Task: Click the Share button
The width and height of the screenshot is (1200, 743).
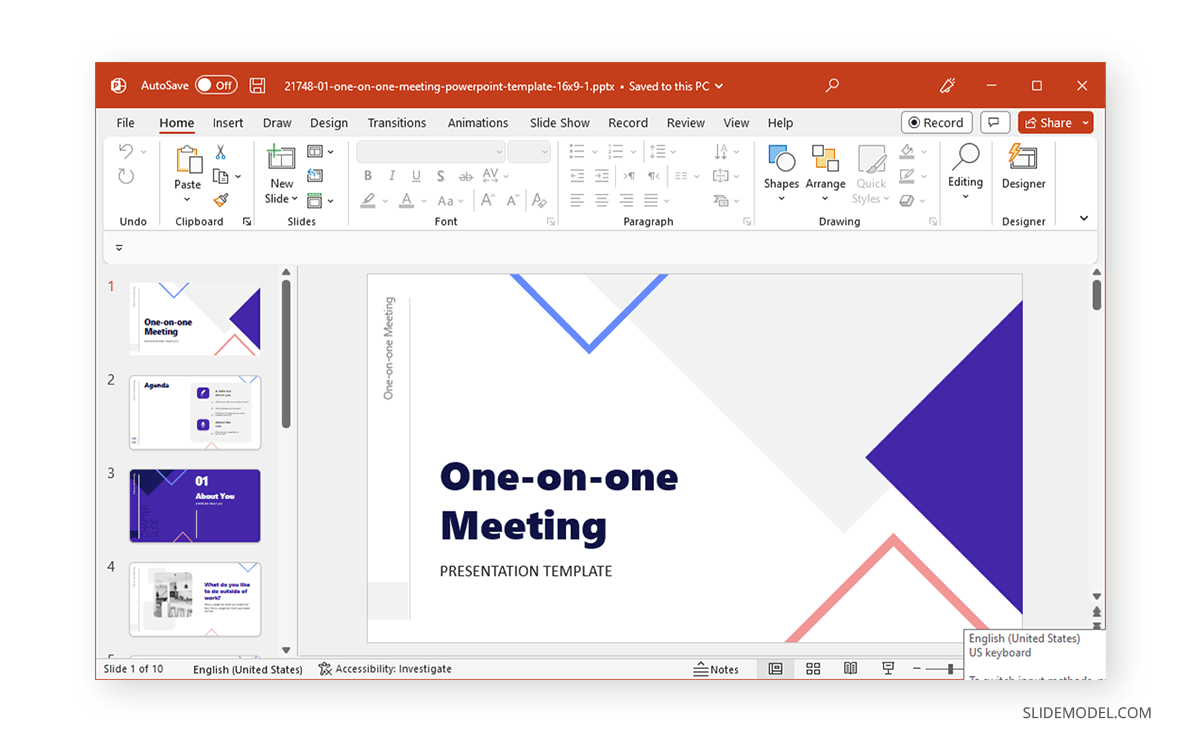Action: pyautogui.click(x=1049, y=123)
